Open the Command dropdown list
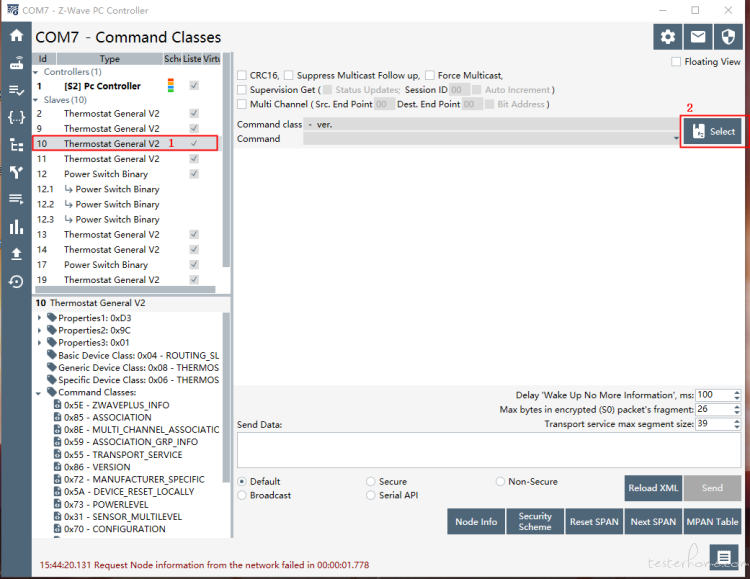Viewport: 750px width, 579px height. tap(676, 139)
